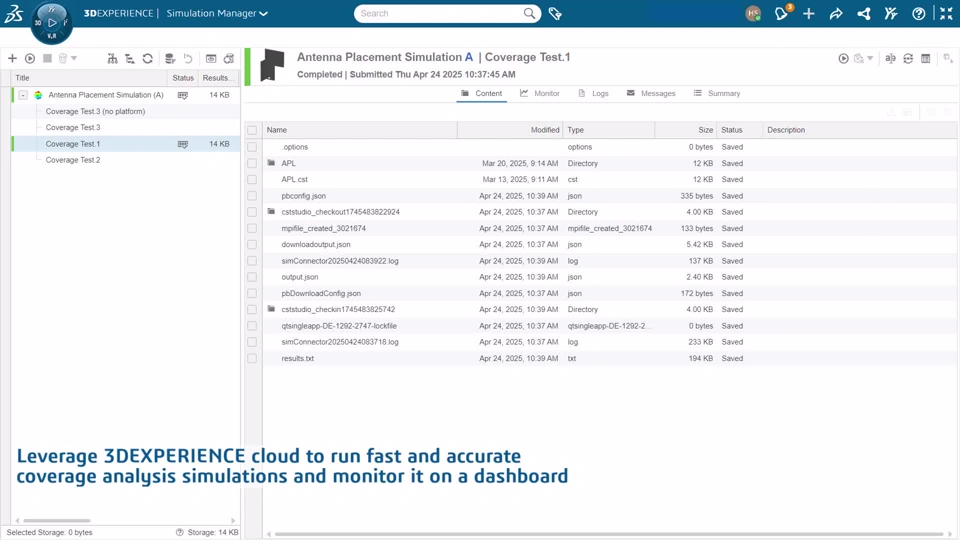Switch to the Monitor tab
The width and height of the screenshot is (960, 540).
pyautogui.click(x=540, y=93)
